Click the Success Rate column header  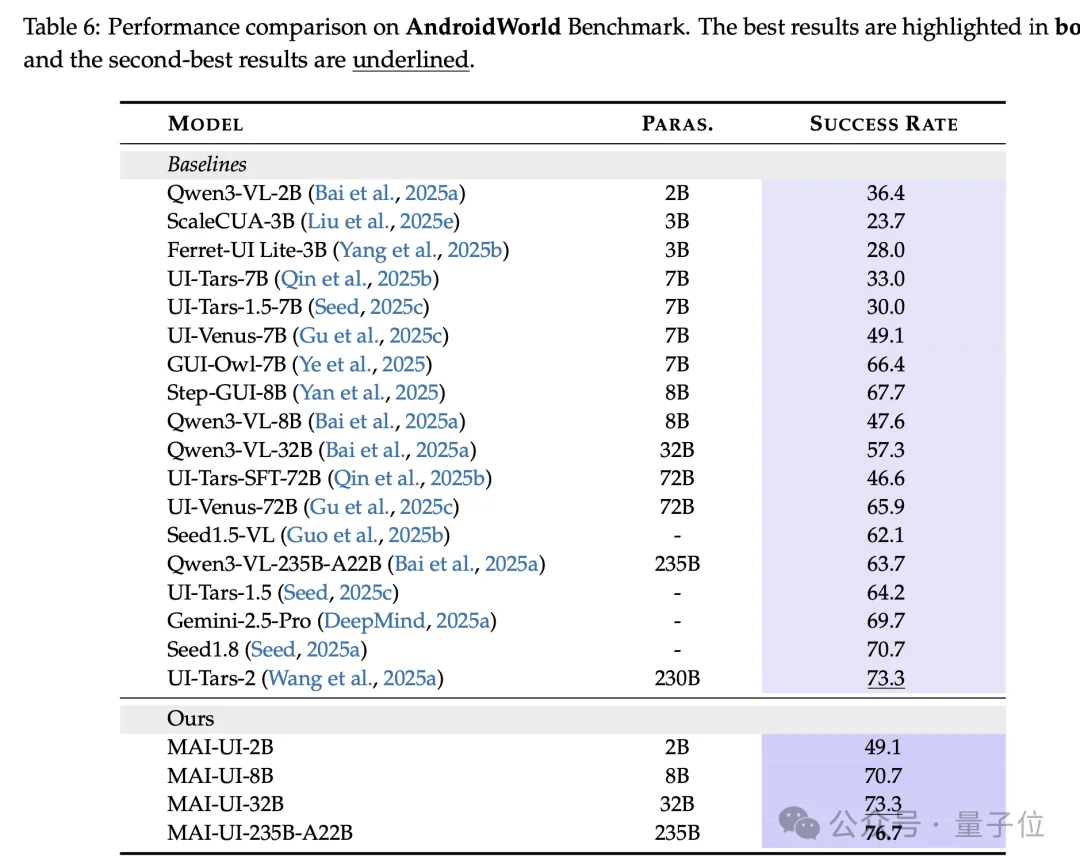pyautogui.click(x=883, y=124)
